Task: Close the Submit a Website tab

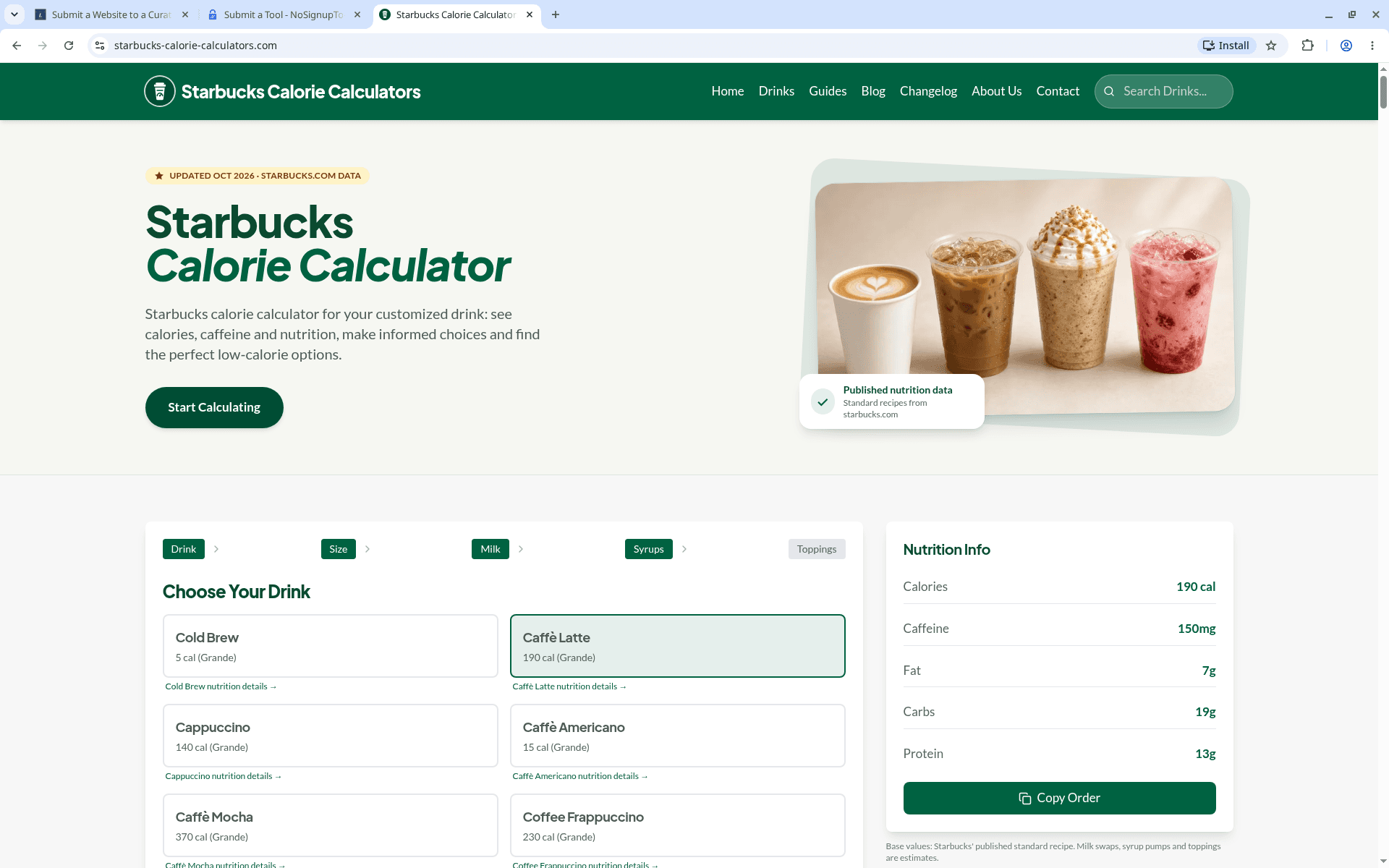Action: tap(185, 14)
